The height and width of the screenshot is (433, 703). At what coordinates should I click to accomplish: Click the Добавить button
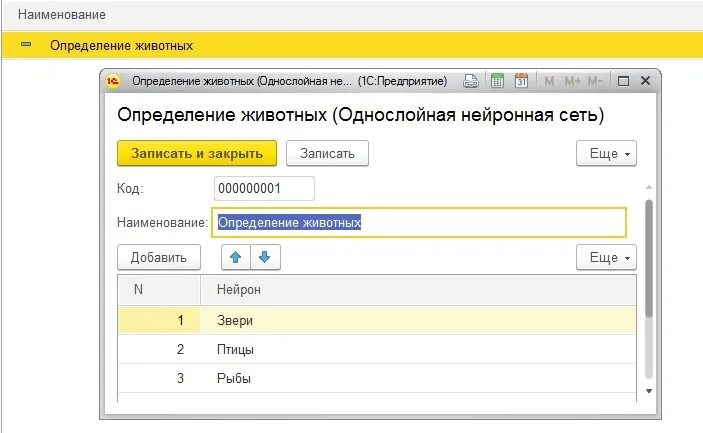click(x=159, y=257)
